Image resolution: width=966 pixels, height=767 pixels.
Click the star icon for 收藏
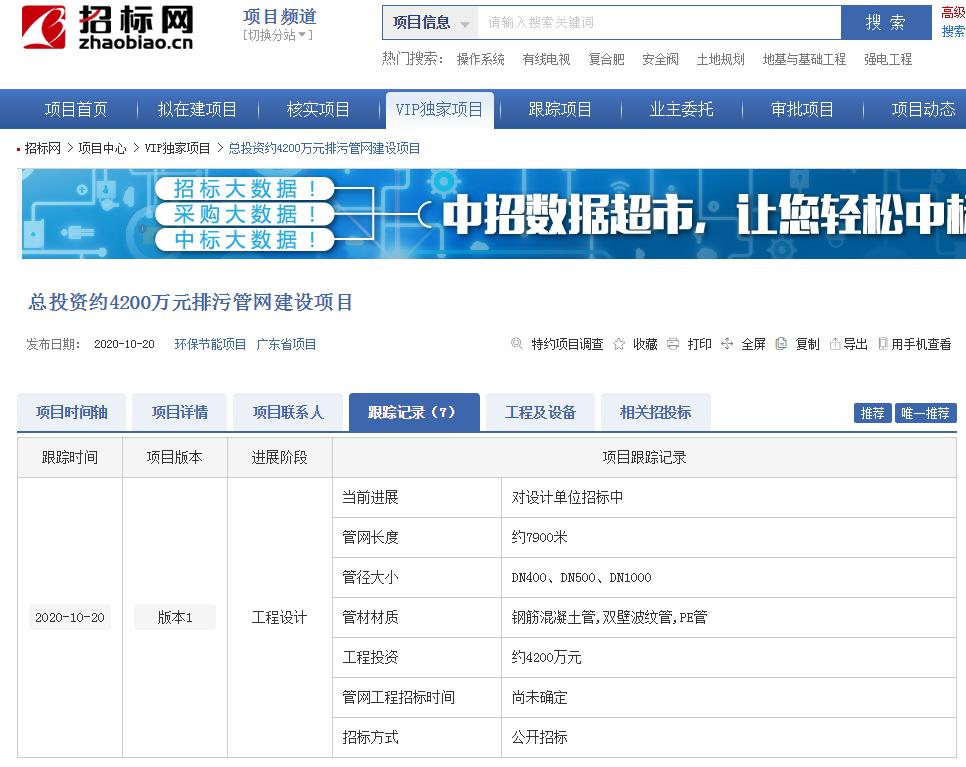(x=619, y=344)
